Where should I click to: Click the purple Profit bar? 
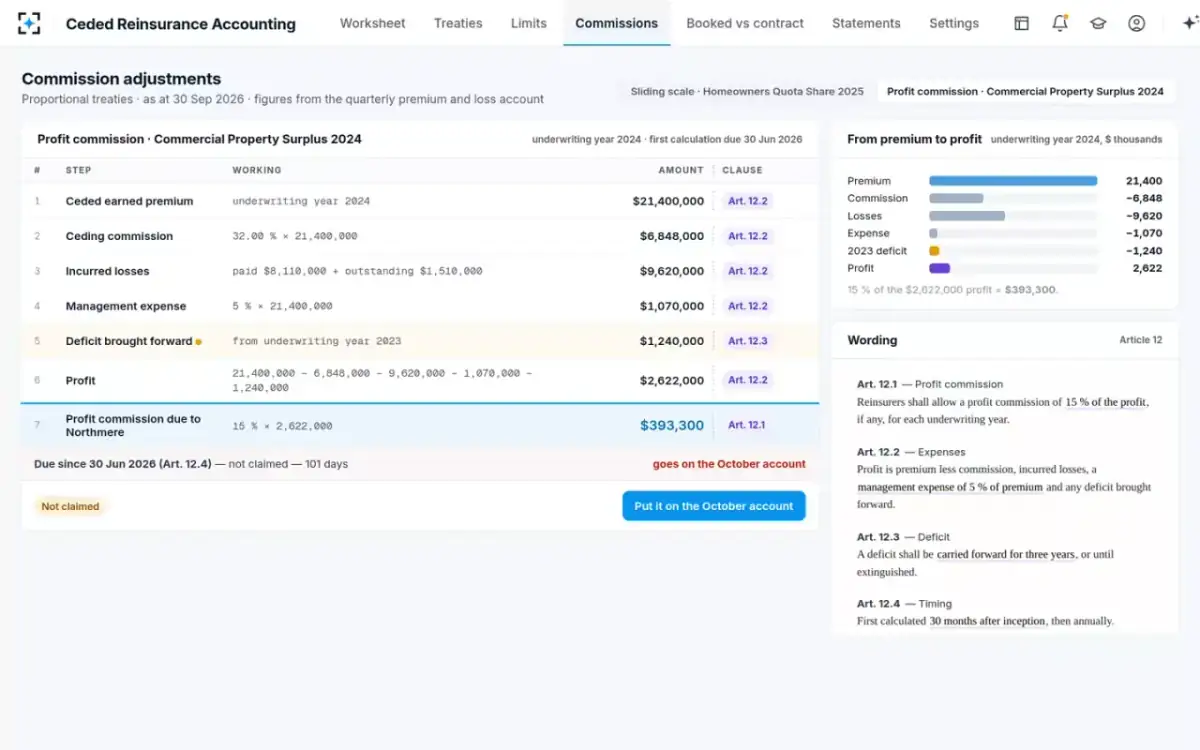point(940,268)
